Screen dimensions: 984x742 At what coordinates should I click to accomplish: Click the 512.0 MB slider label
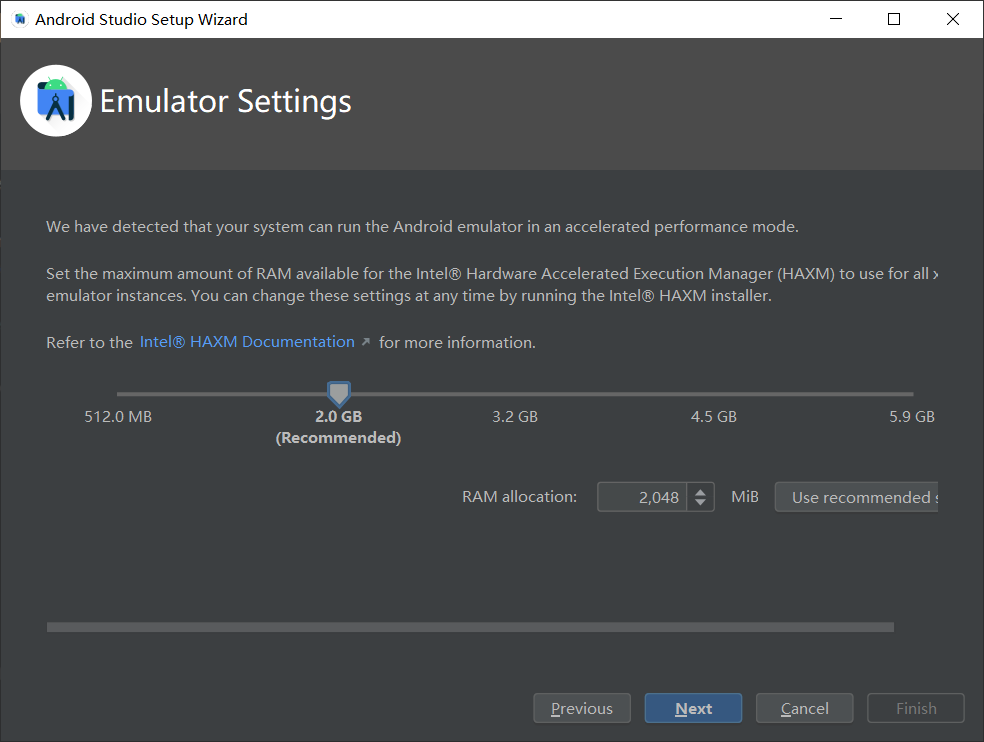[118, 417]
